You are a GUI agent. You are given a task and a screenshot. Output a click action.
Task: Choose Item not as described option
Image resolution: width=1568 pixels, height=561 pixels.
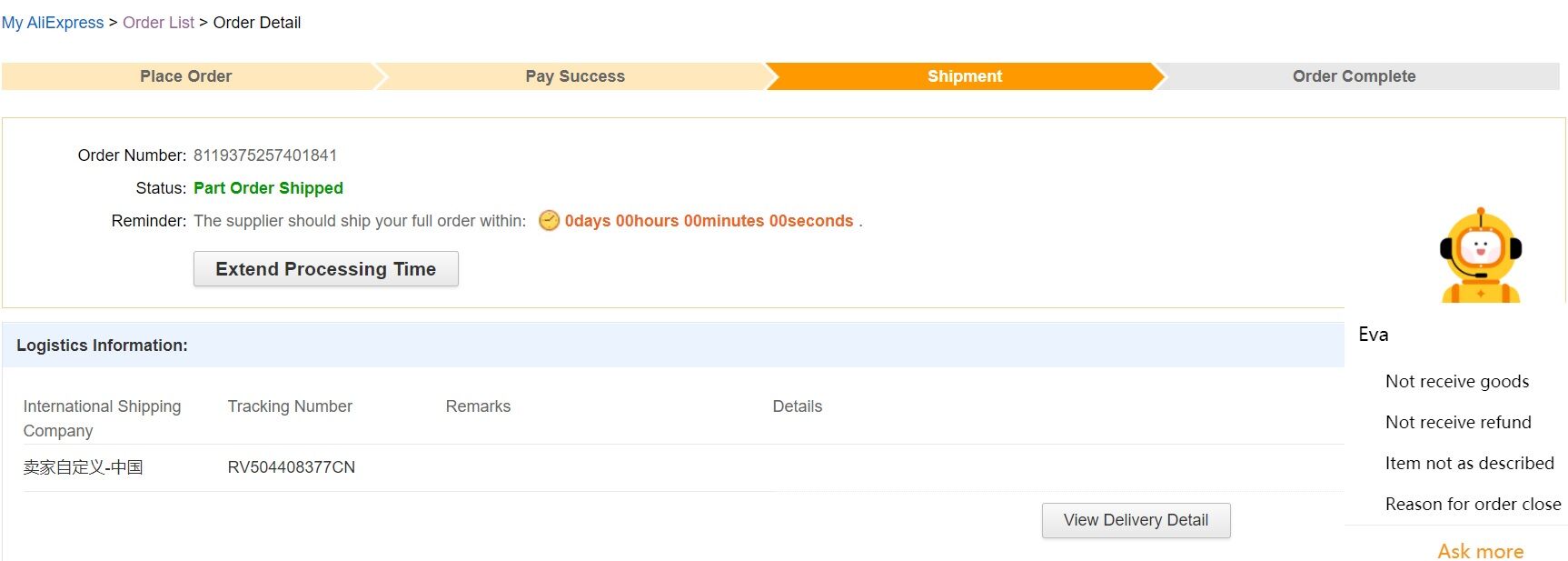click(x=1469, y=464)
